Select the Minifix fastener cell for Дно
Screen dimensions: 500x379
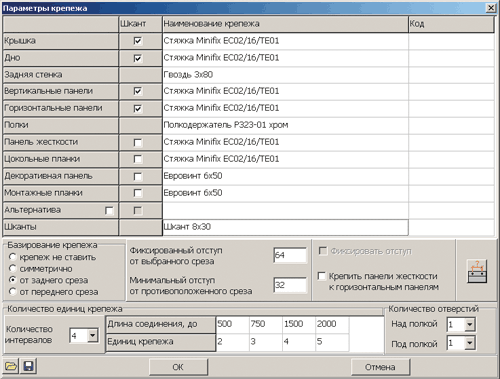click(x=285, y=58)
